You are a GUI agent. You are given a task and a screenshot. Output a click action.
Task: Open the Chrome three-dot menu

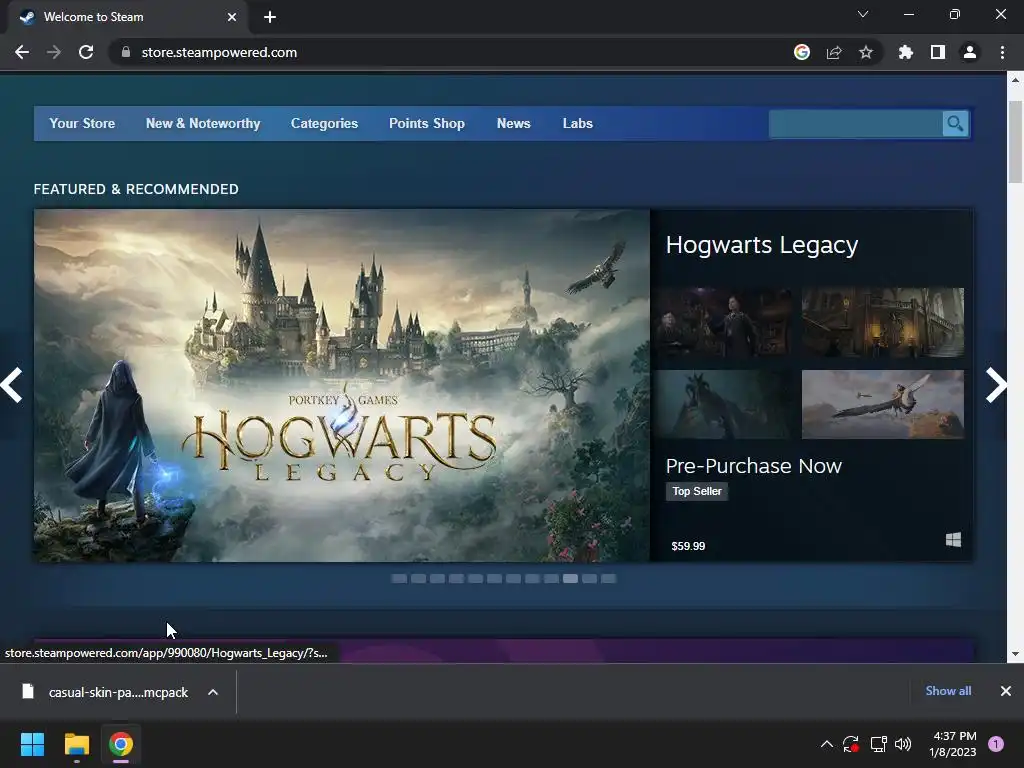(1002, 52)
